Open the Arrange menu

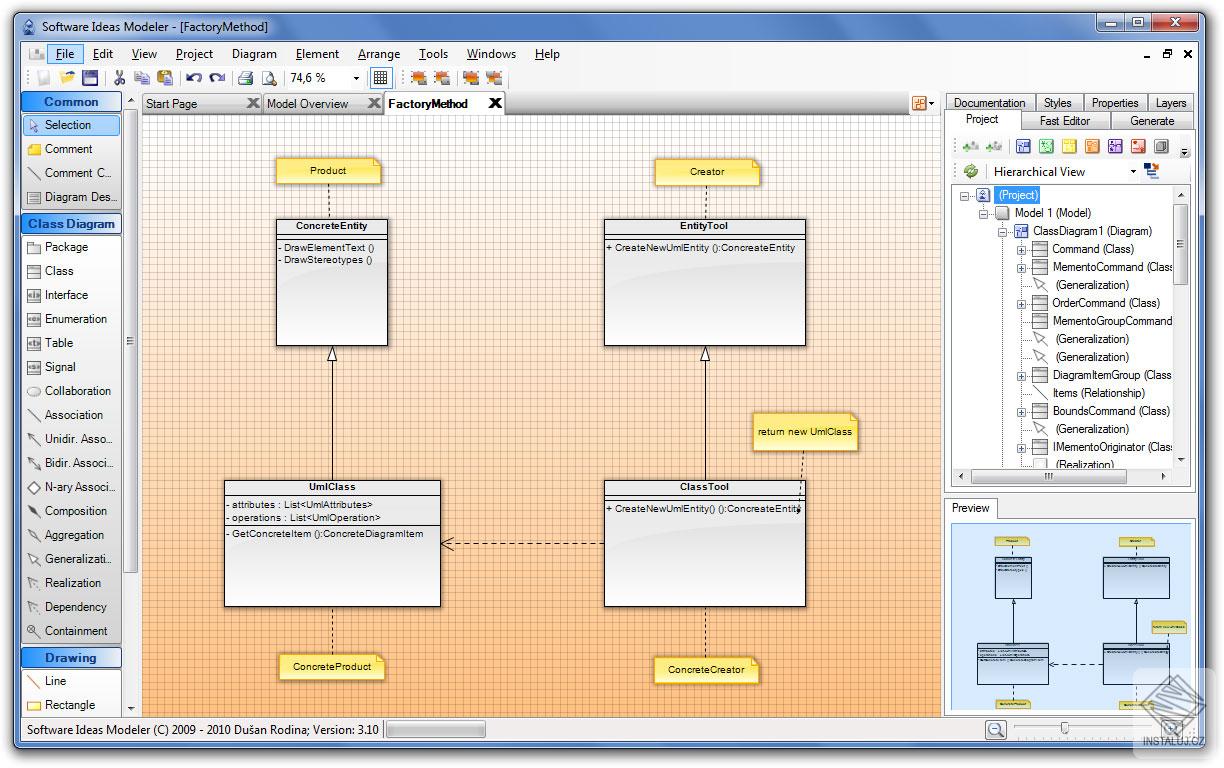(x=379, y=54)
